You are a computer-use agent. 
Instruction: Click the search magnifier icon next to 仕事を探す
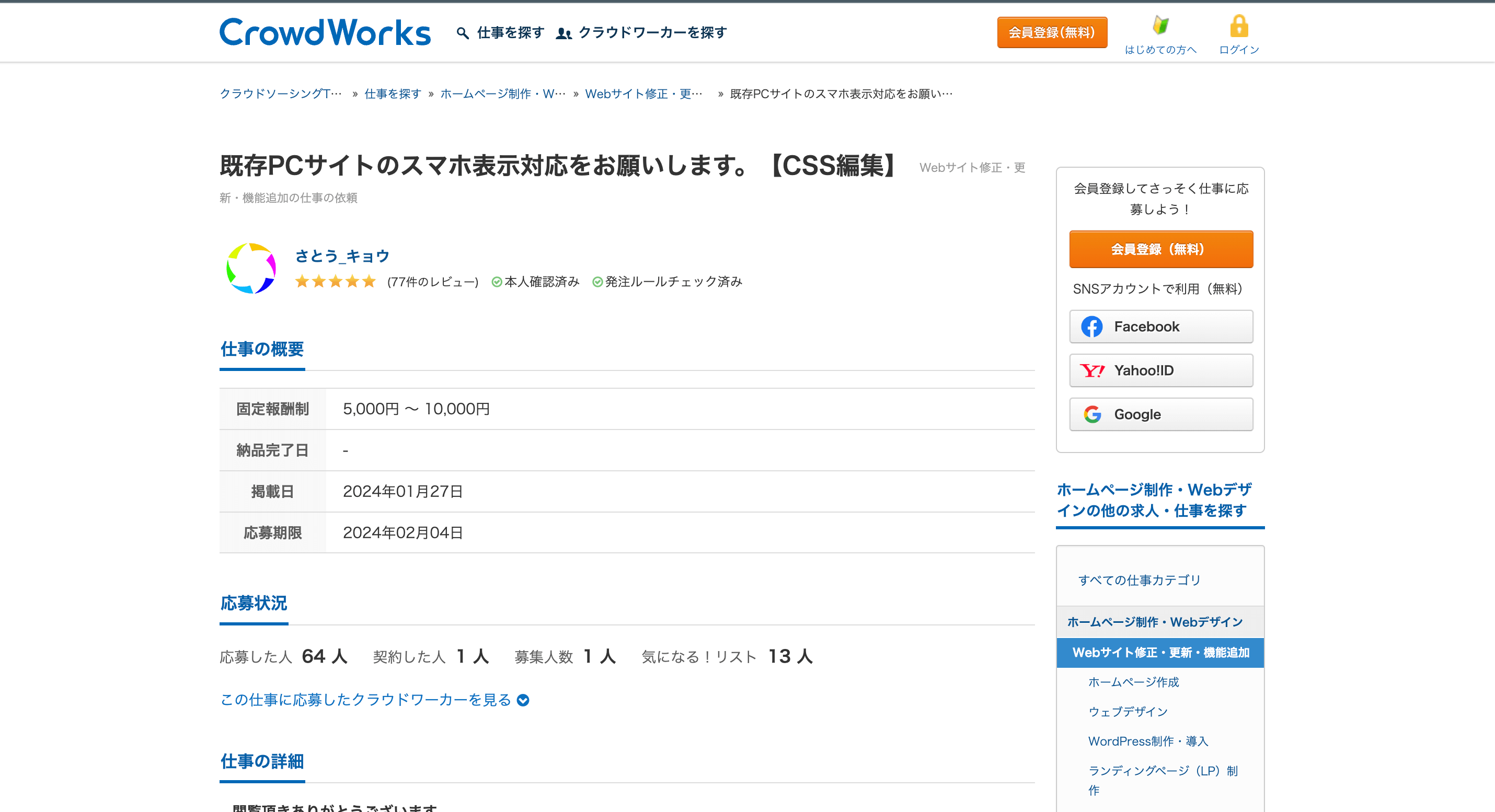point(462,32)
